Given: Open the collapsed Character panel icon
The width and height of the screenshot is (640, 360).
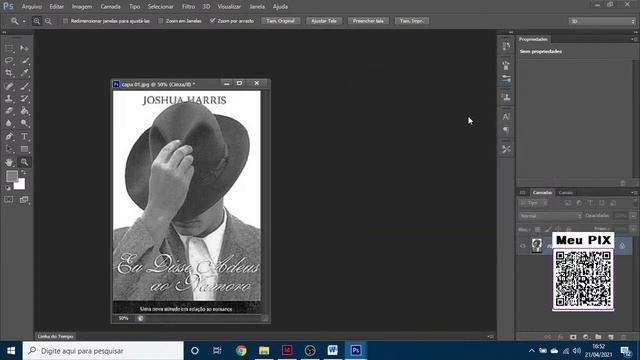Looking at the screenshot, I should (506, 117).
